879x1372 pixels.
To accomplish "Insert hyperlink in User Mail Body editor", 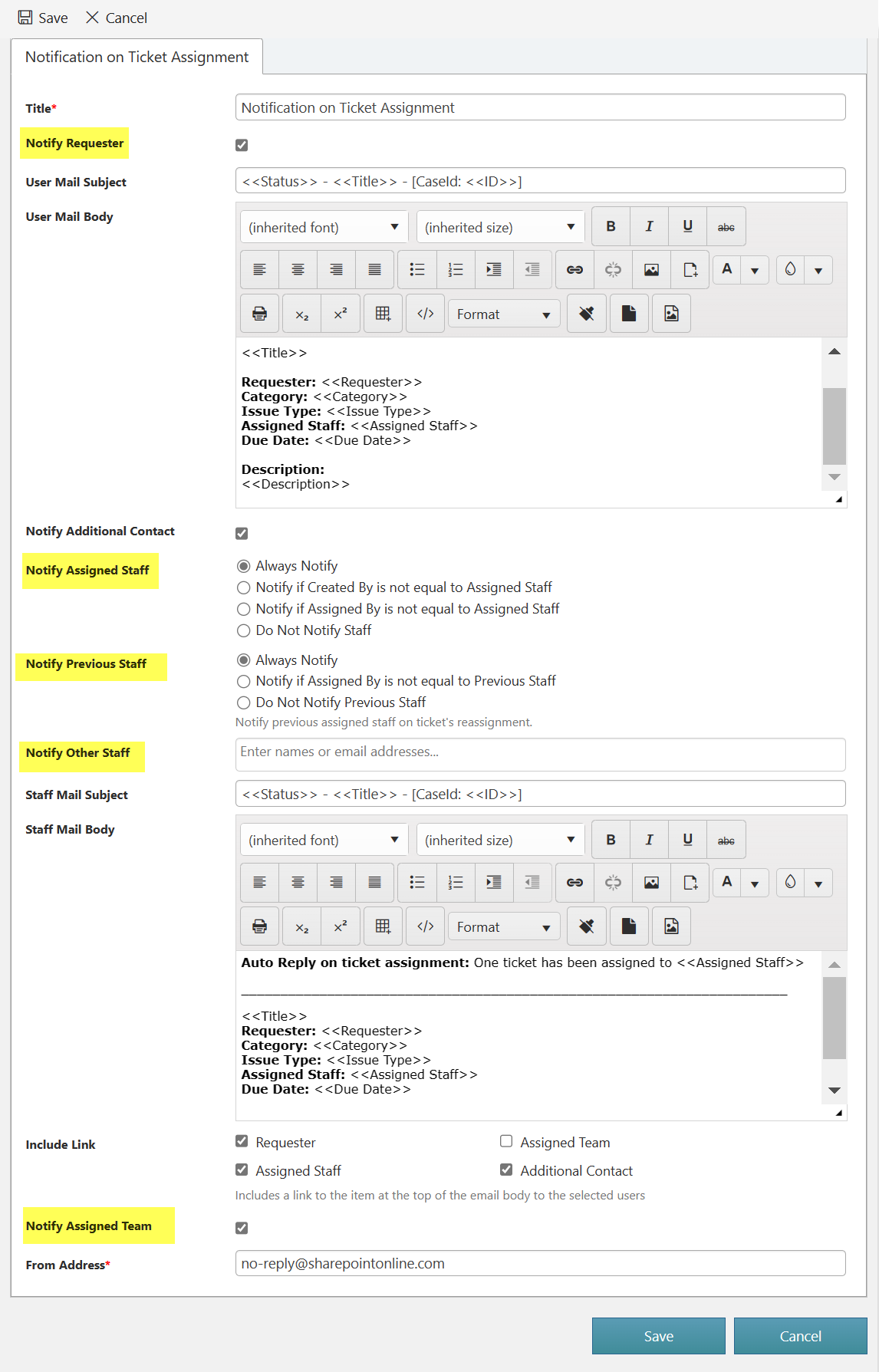I will (x=574, y=270).
